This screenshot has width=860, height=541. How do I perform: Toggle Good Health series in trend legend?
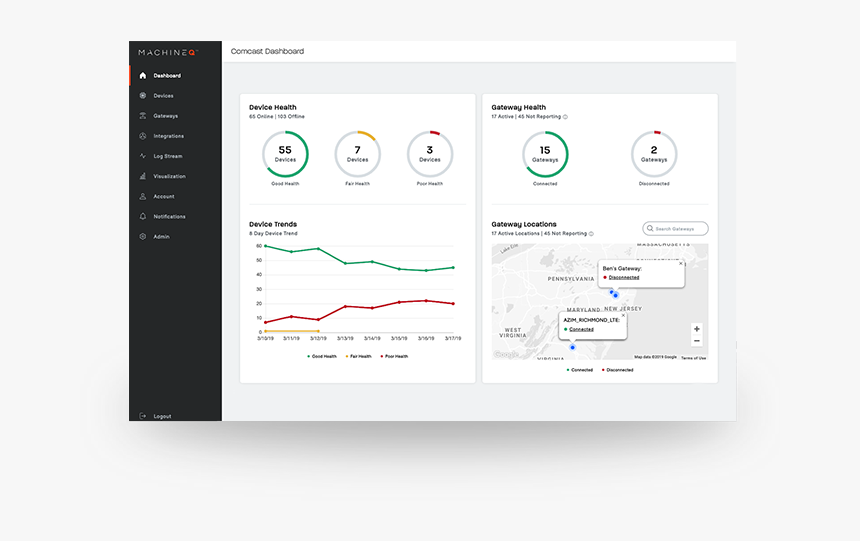click(x=323, y=356)
